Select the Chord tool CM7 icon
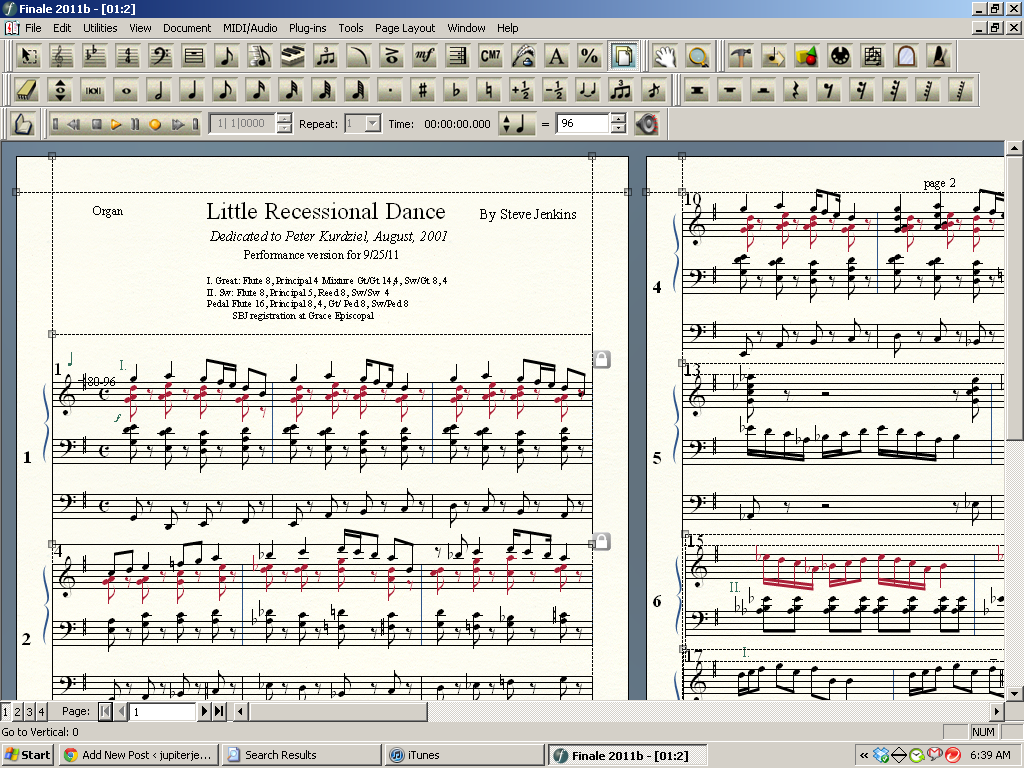This screenshot has height=768, width=1024. [490, 57]
